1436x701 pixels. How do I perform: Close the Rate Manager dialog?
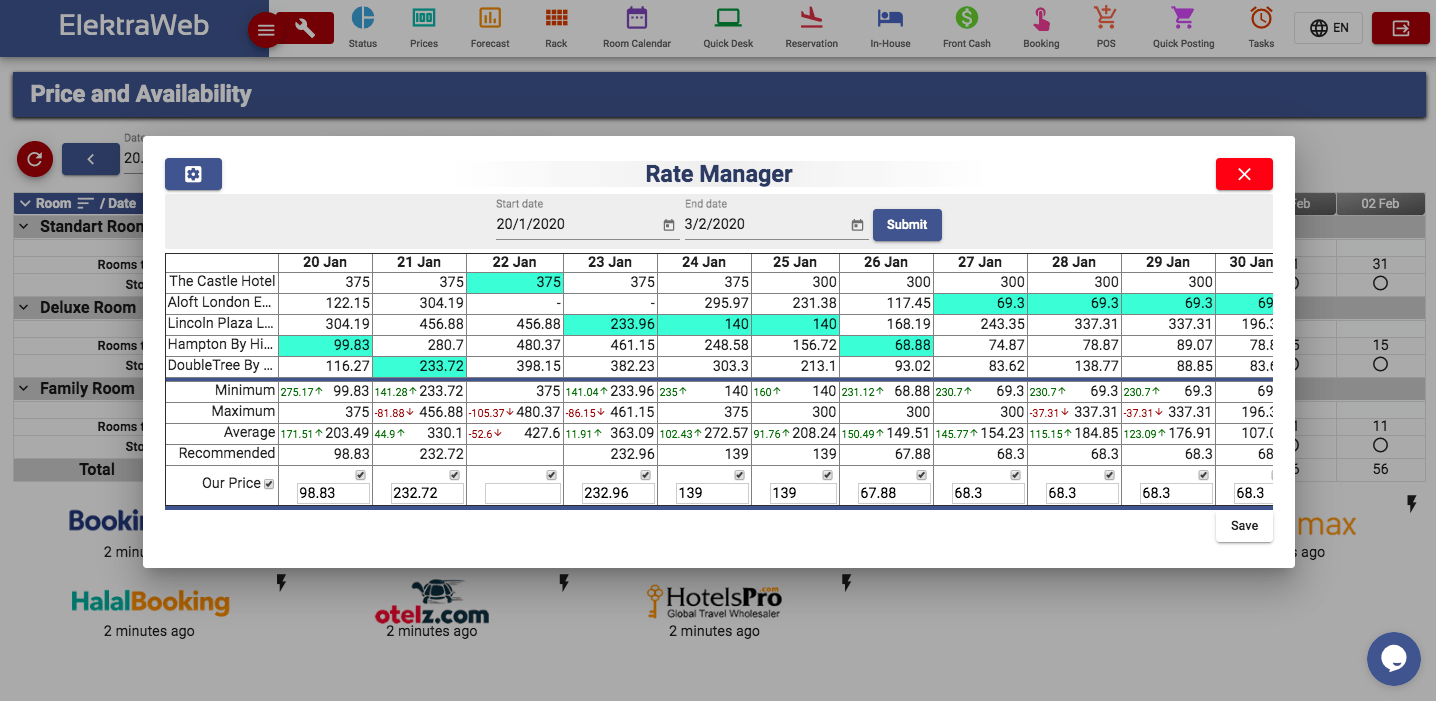pyautogui.click(x=1244, y=174)
